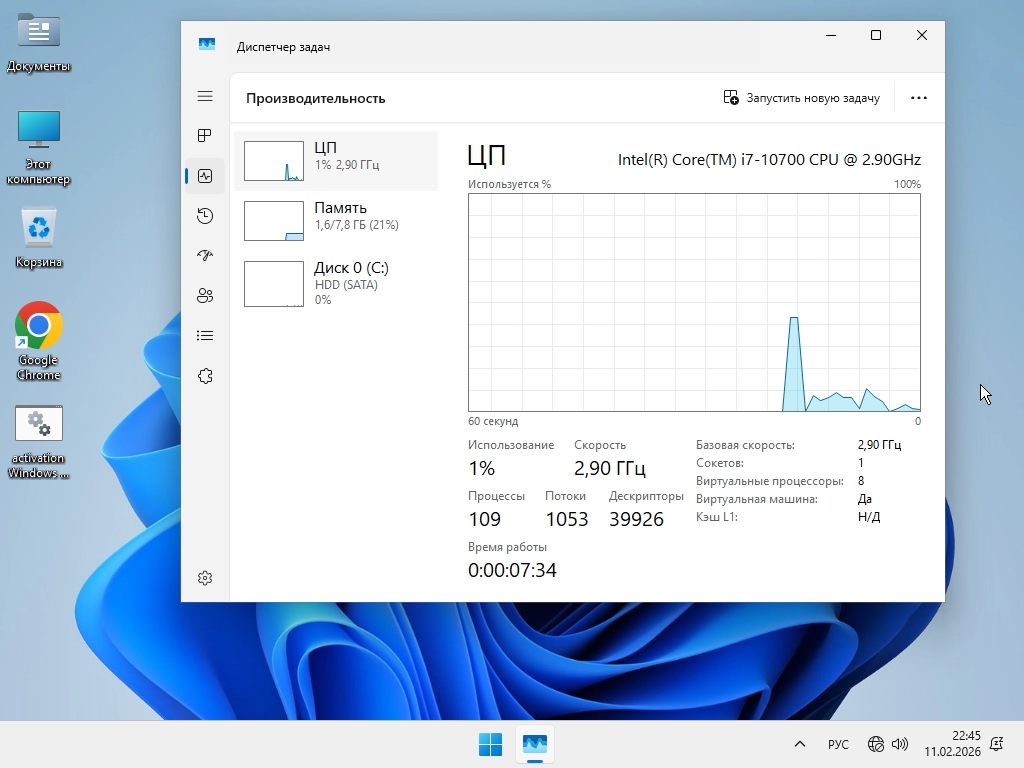Select the Корзина recycle bin icon
The height and width of the screenshot is (768, 1024).
(39, 237)
